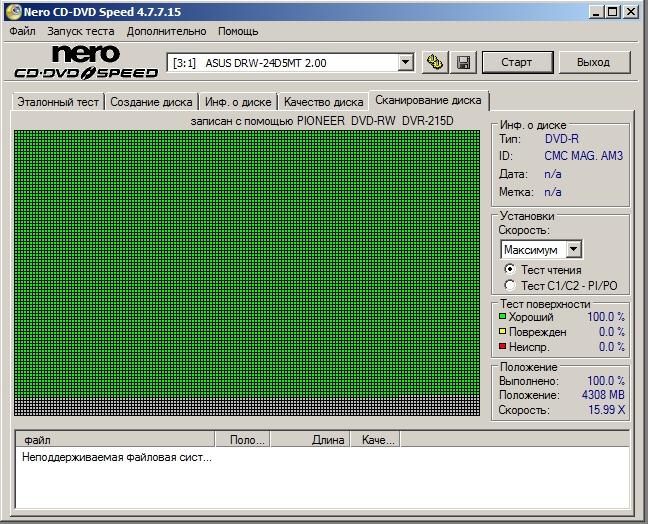Click the Старт button
The width and height of the screenshot is (648, 524).
tap(517, 62)
